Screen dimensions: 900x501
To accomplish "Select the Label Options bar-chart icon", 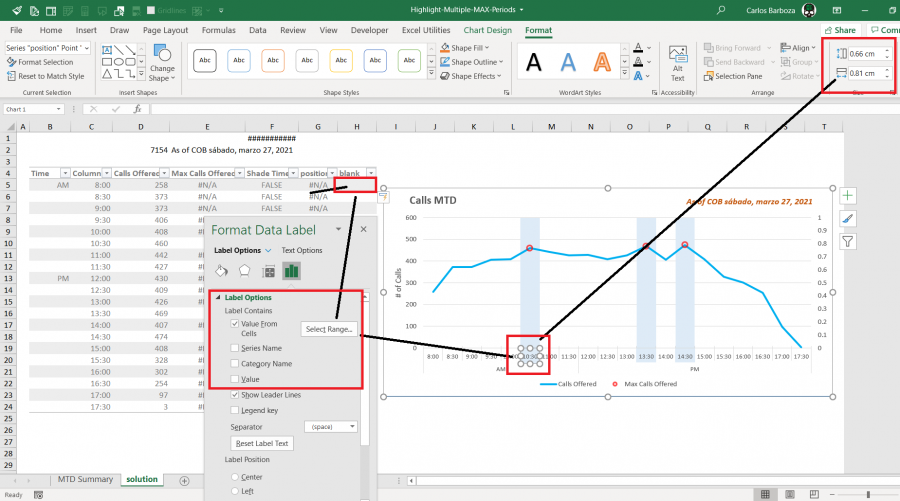I will [292, 271].
